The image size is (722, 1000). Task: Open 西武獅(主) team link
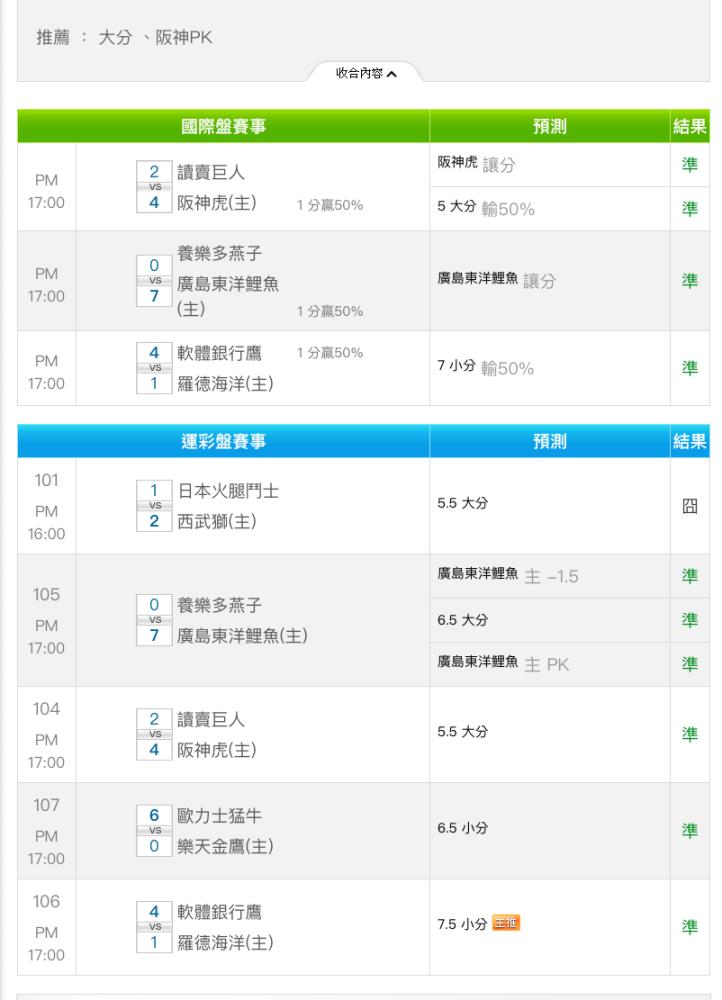point(217,522)
